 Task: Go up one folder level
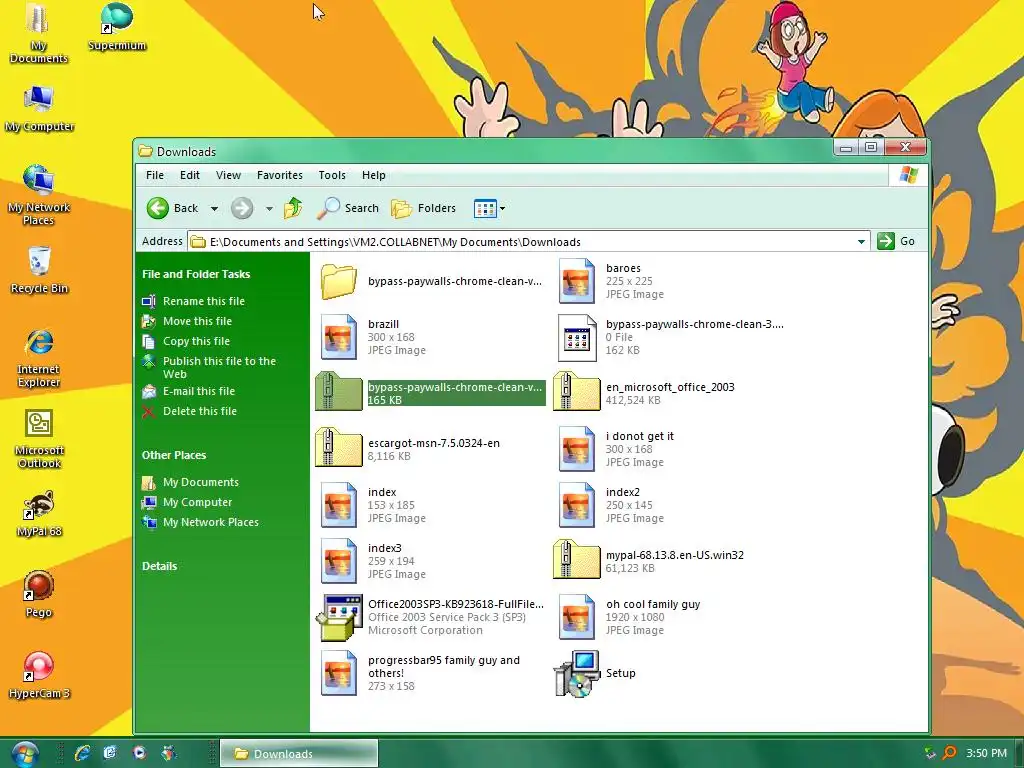click(293, 208)
